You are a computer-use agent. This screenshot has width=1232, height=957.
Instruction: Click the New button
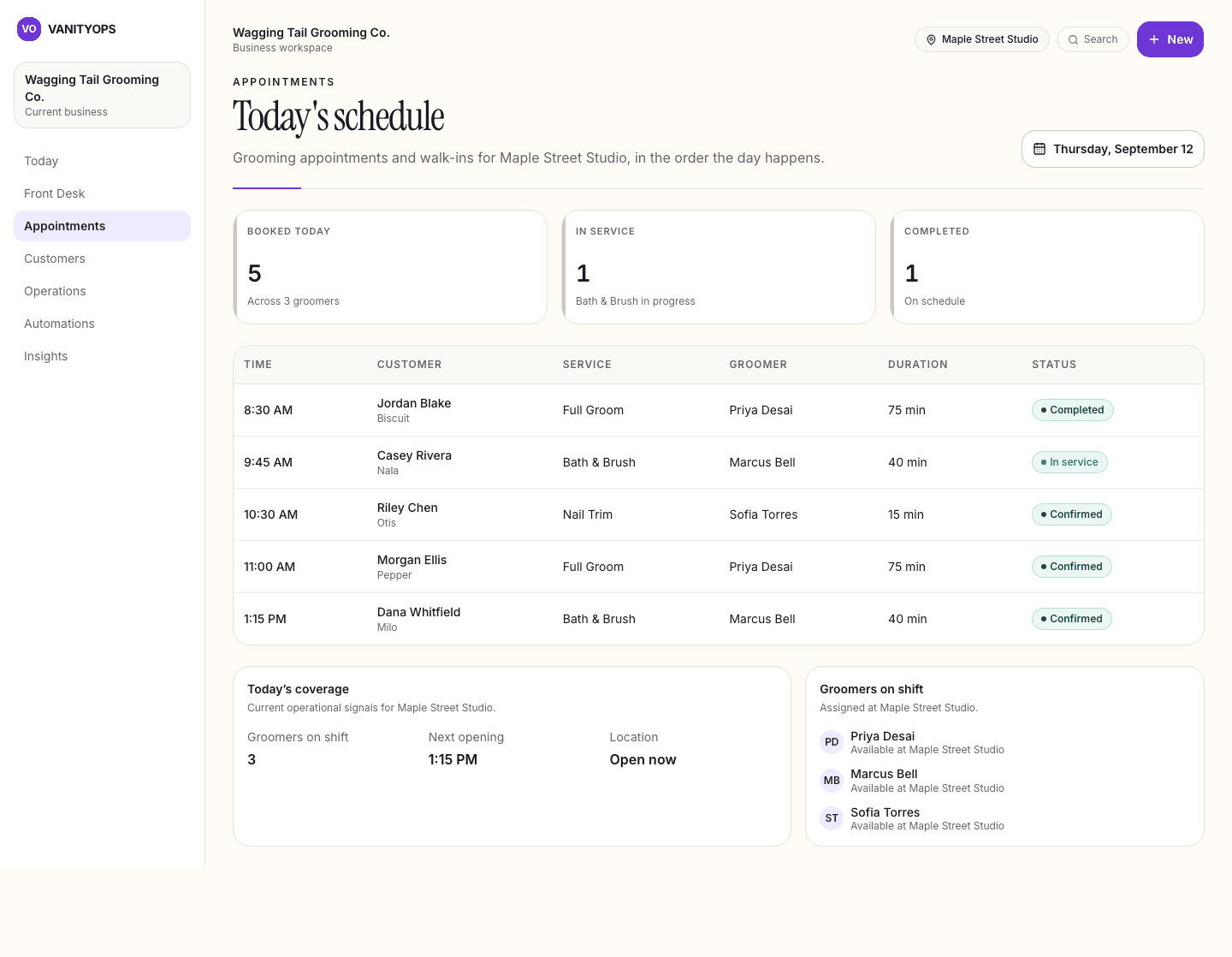tap(1170, 39)
